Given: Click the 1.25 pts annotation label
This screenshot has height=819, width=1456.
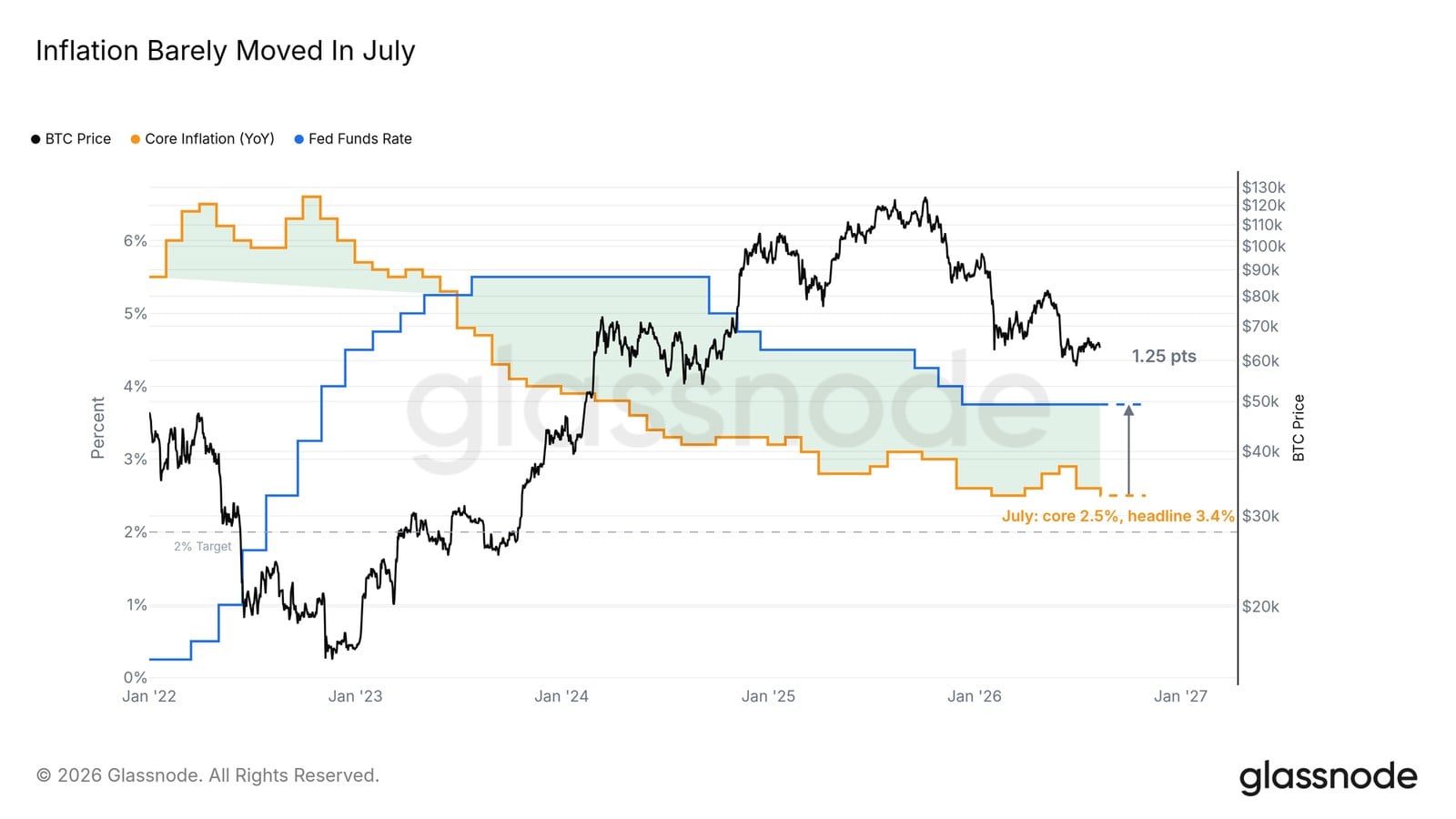Looking at the screenshot, I should click(x=1164, y=357).
